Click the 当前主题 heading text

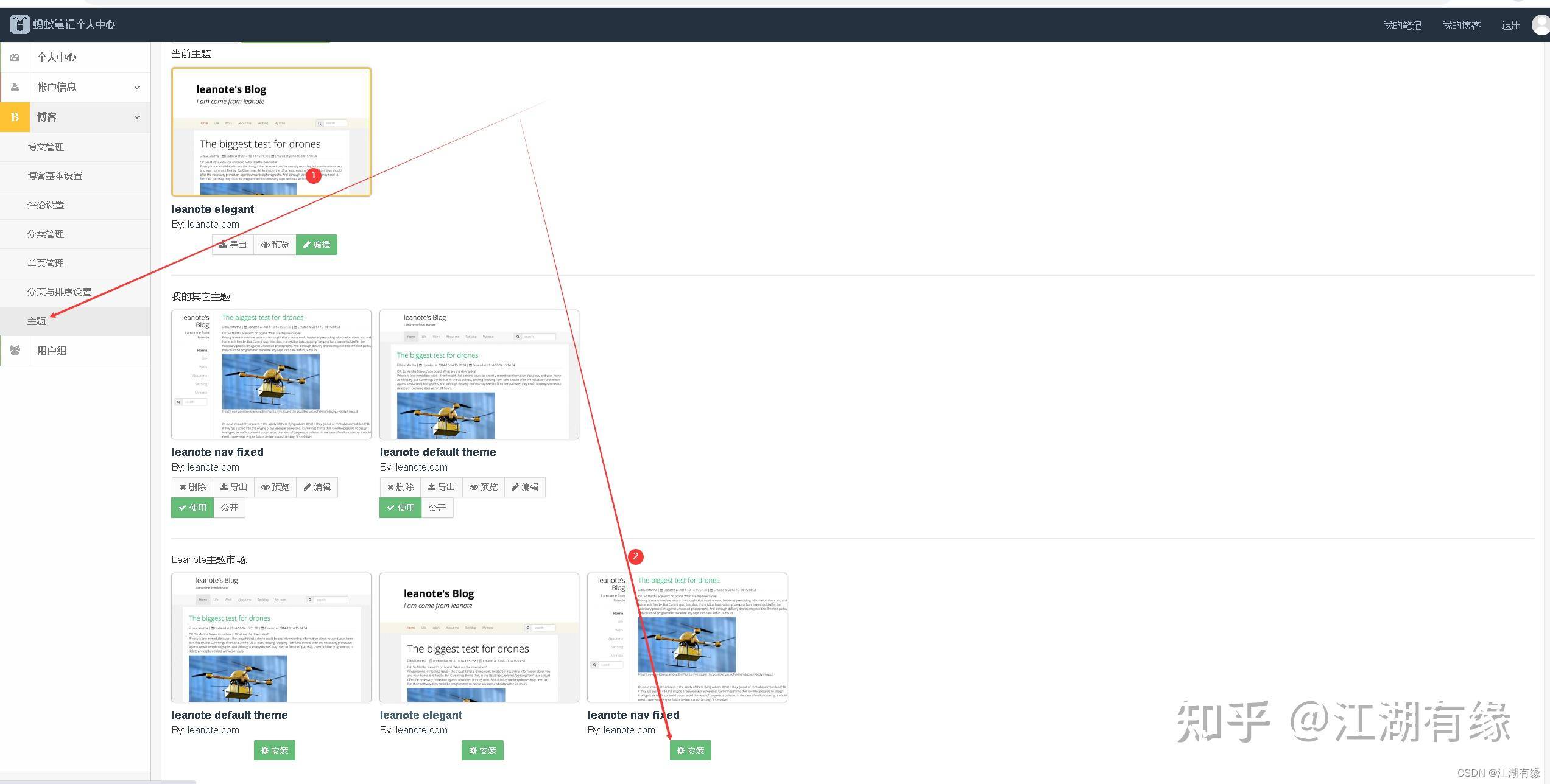pyautogui.click(x=192, y=54)
